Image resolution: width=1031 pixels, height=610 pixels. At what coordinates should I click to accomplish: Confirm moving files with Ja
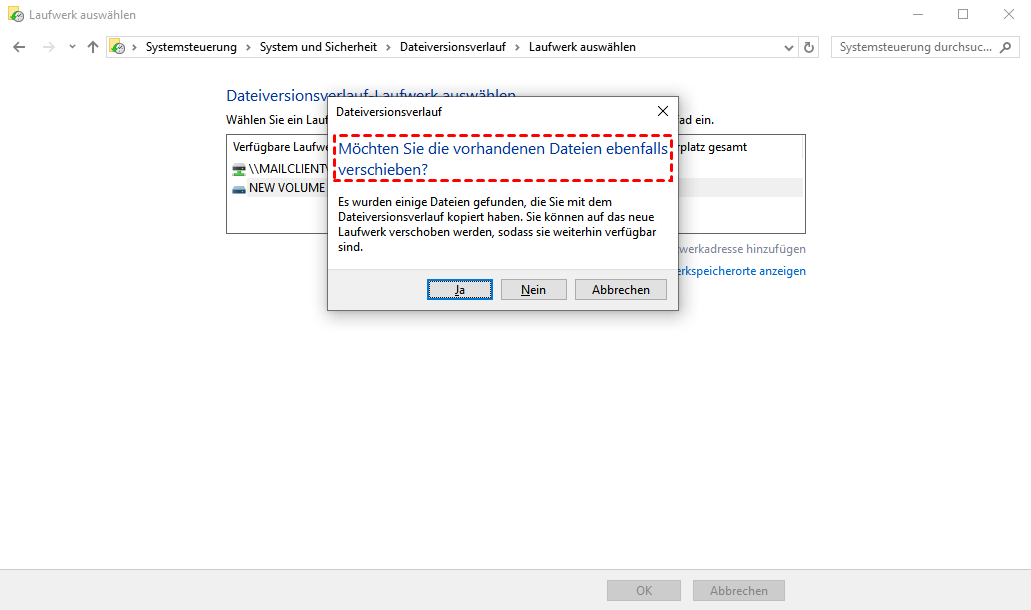tap(459, 289)
